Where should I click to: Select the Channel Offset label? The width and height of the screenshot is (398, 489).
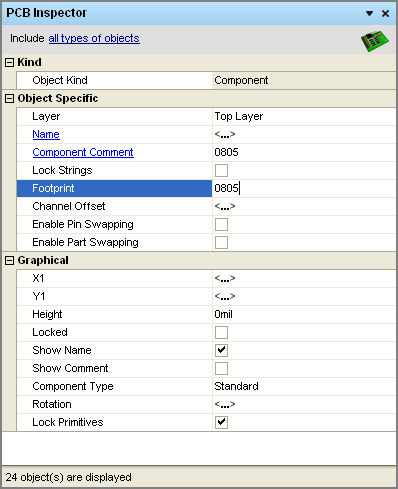tap(114, 206)
